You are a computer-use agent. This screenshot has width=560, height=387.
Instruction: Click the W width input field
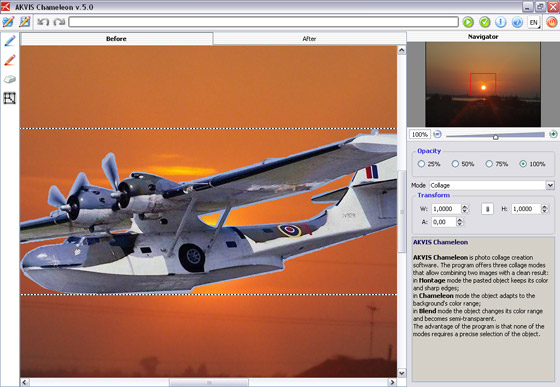pos(446,209)
